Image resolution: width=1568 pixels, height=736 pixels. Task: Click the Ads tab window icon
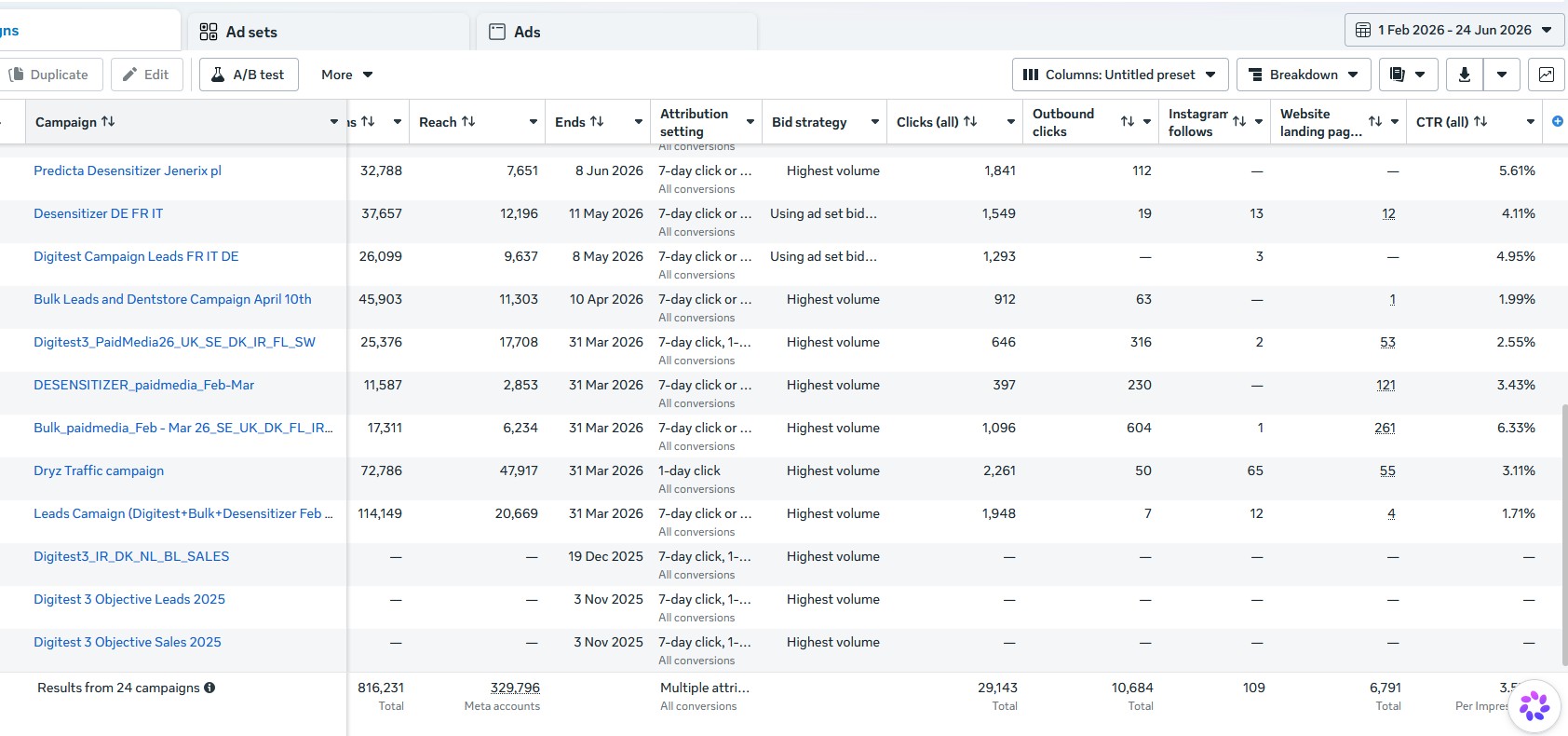click(x=497, y=32)
